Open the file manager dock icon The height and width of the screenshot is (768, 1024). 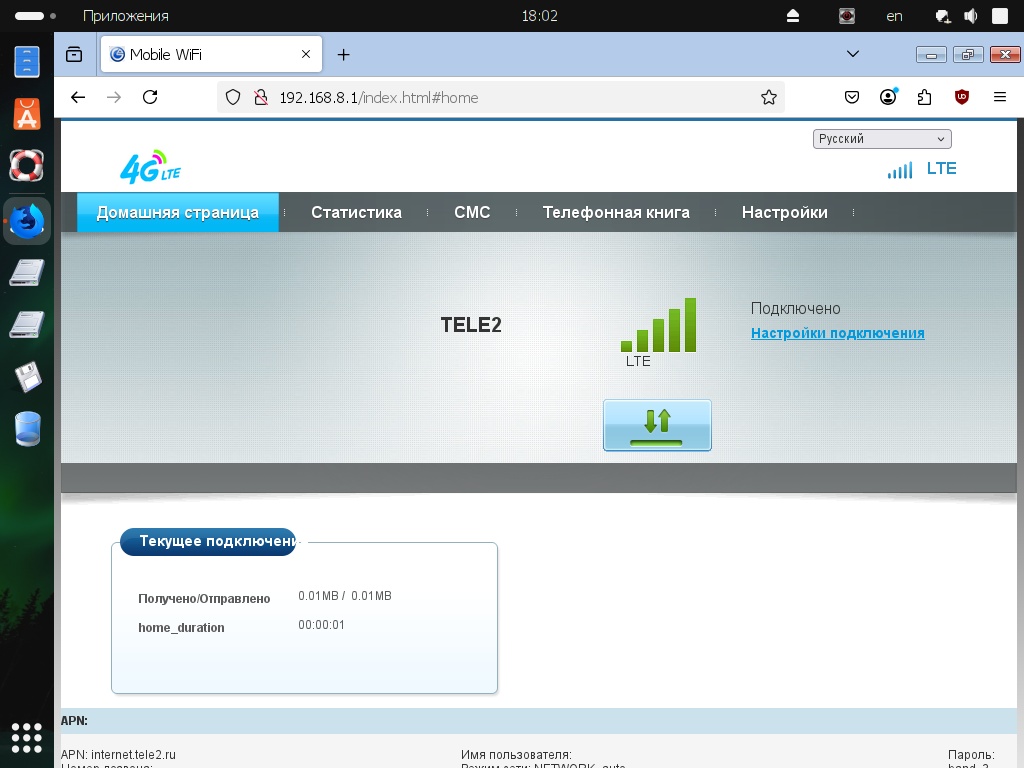tap(27, 62)
